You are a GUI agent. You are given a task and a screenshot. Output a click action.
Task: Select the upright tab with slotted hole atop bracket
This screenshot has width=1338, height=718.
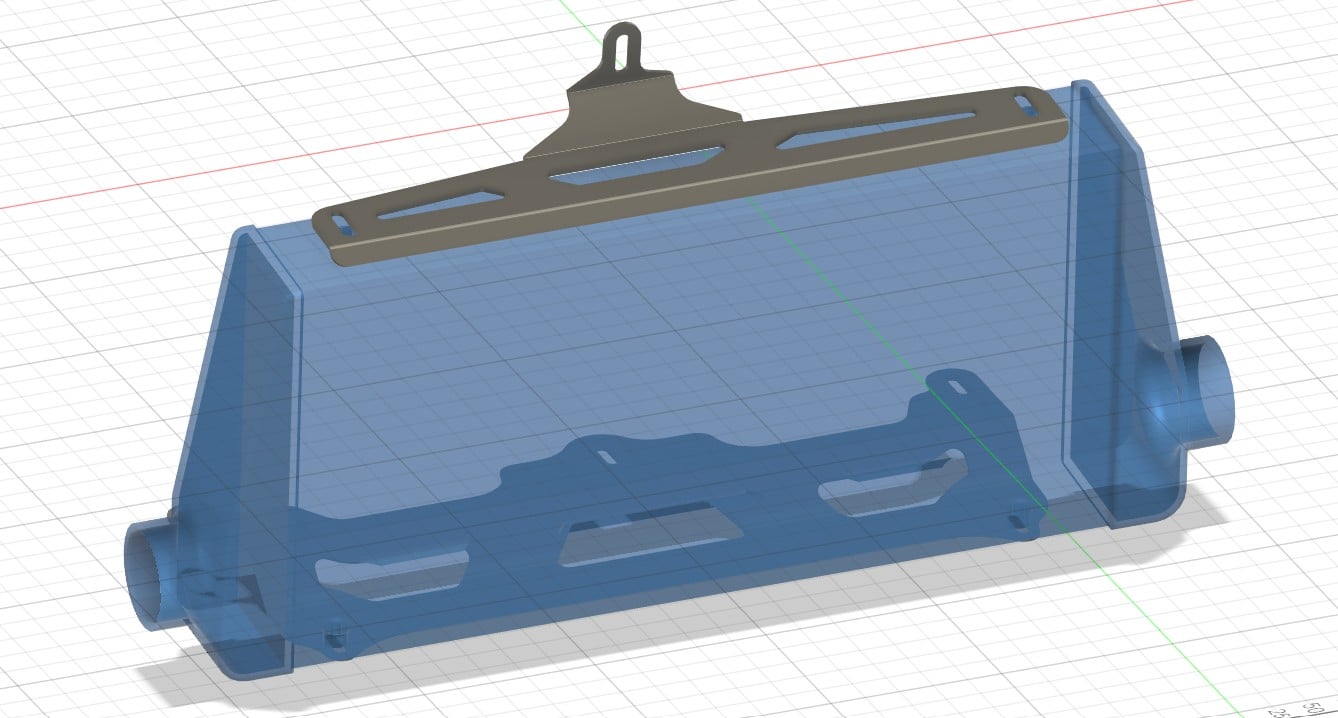621,49
